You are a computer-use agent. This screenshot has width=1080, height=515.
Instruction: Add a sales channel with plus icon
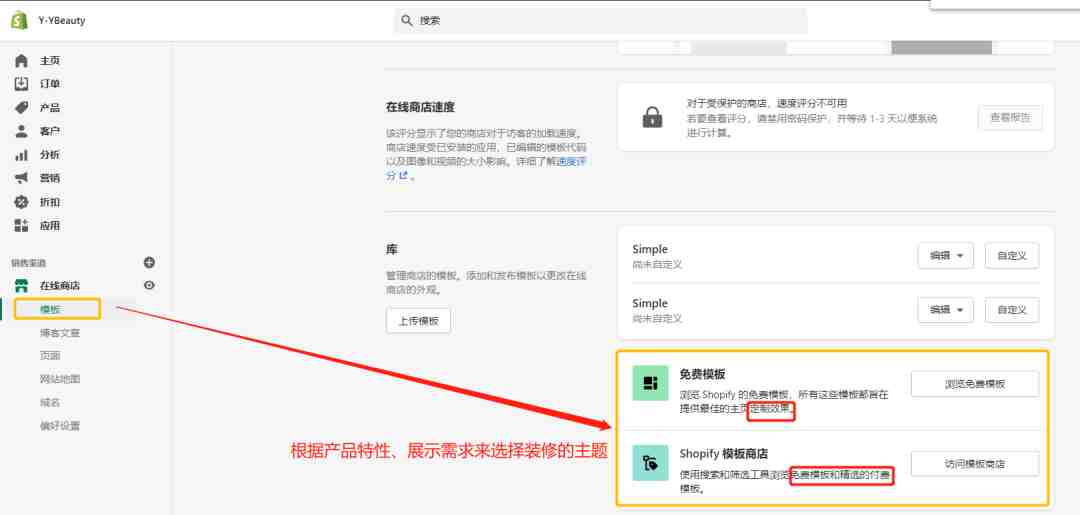coord(149,262)
